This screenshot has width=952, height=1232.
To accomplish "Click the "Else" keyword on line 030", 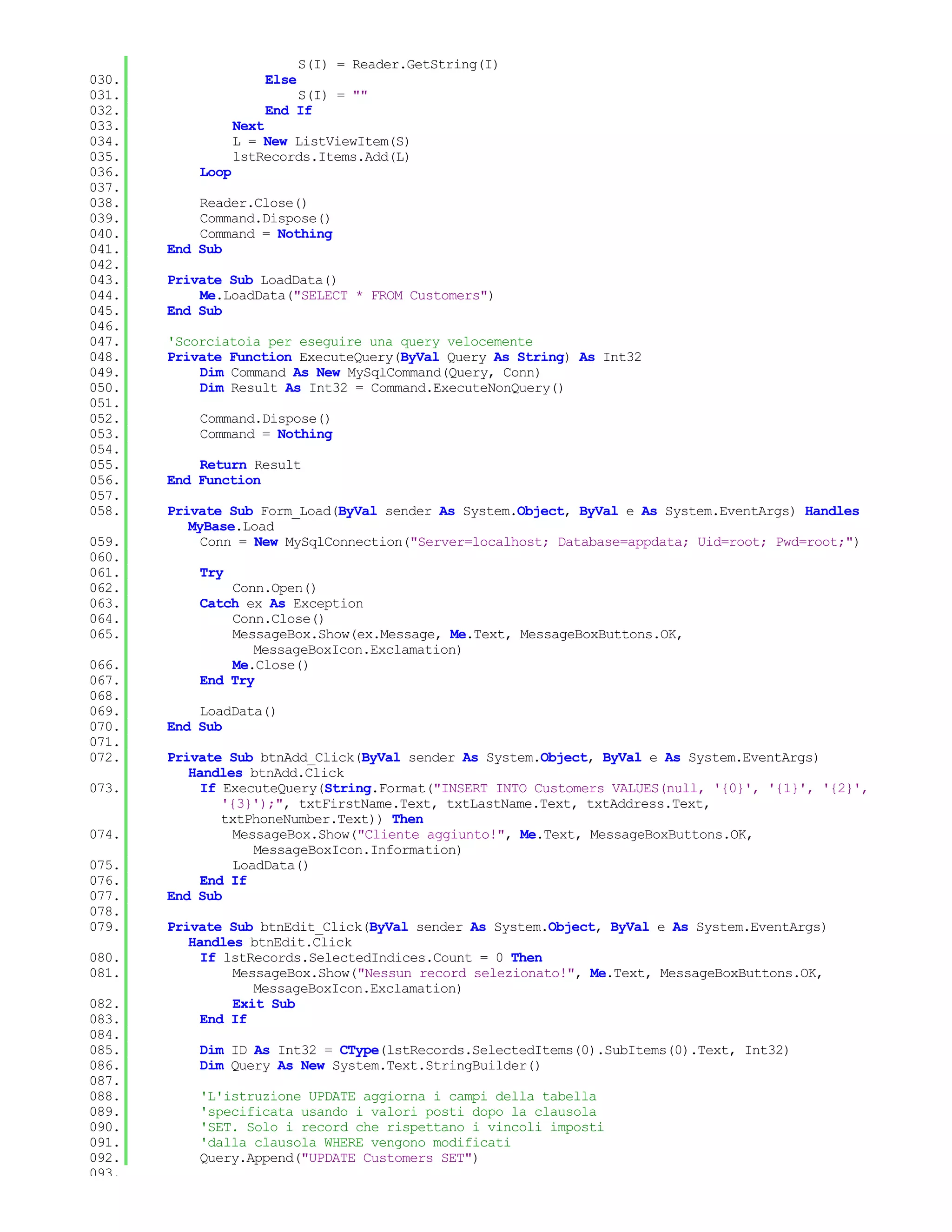I will tap(280, 80).
